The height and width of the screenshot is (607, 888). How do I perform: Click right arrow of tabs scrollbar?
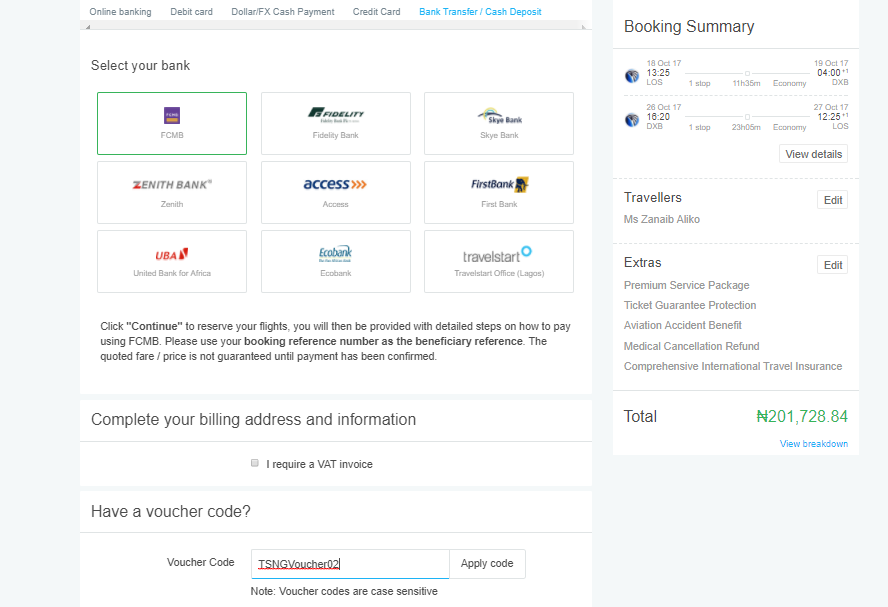(583, 27)
